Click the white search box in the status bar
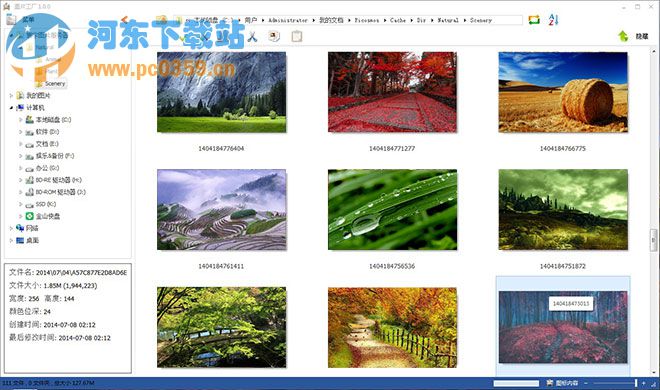 [x=516, y=383]
